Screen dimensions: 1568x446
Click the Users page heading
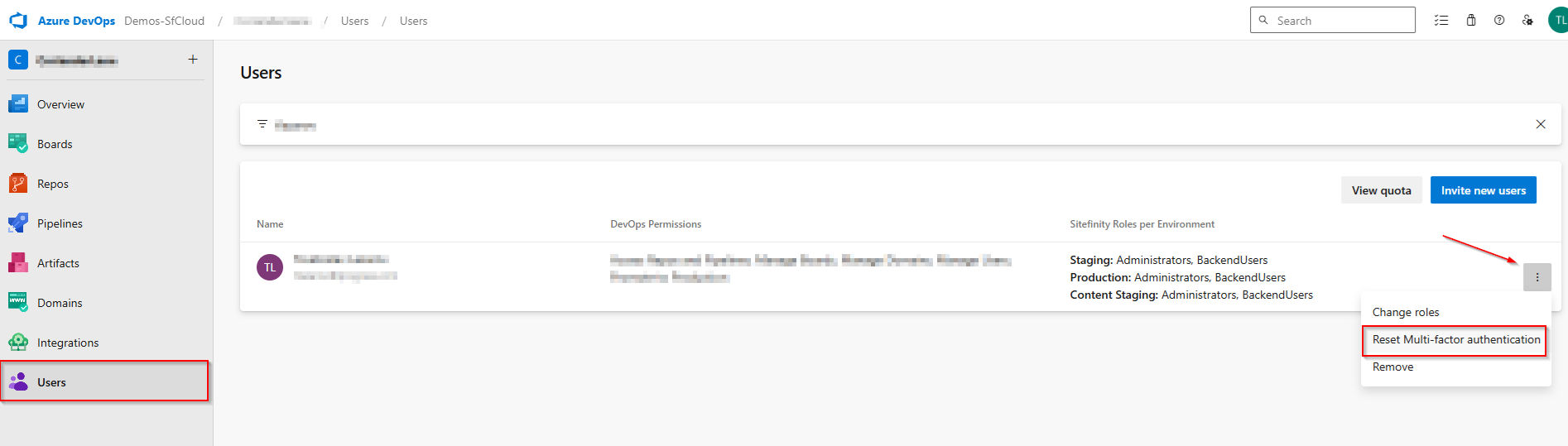point(261,73)
